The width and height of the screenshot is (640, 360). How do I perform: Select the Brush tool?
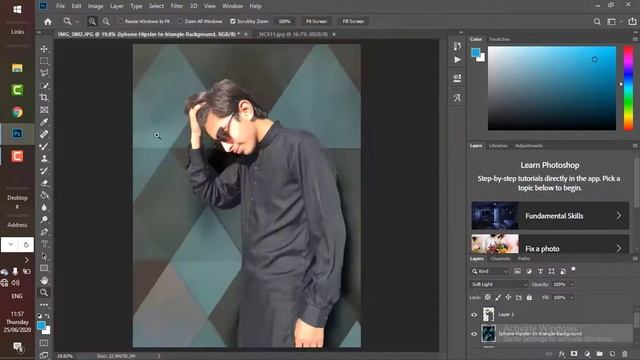click(x=44, y=146)
